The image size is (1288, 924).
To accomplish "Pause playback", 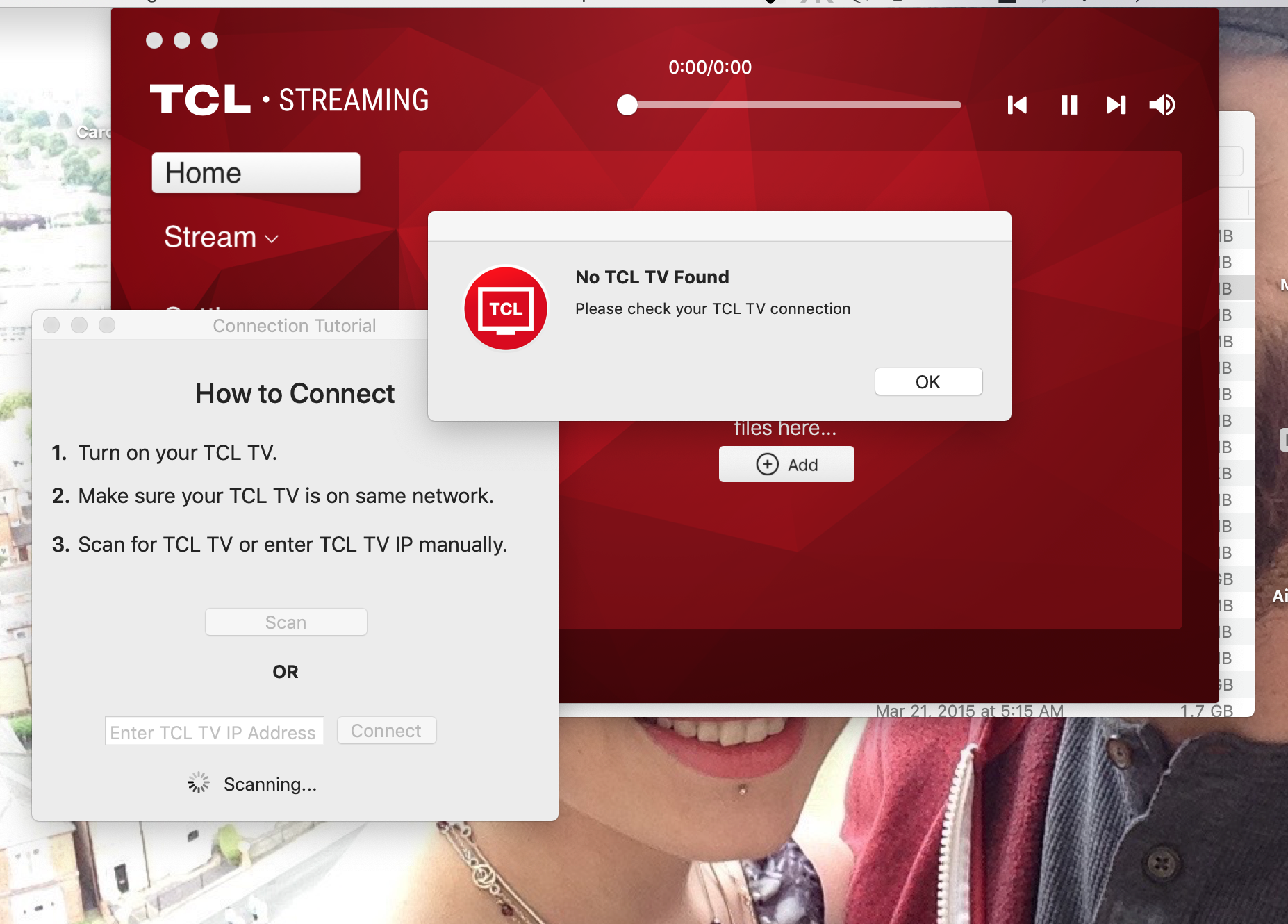I will [x=1069, y=105].
